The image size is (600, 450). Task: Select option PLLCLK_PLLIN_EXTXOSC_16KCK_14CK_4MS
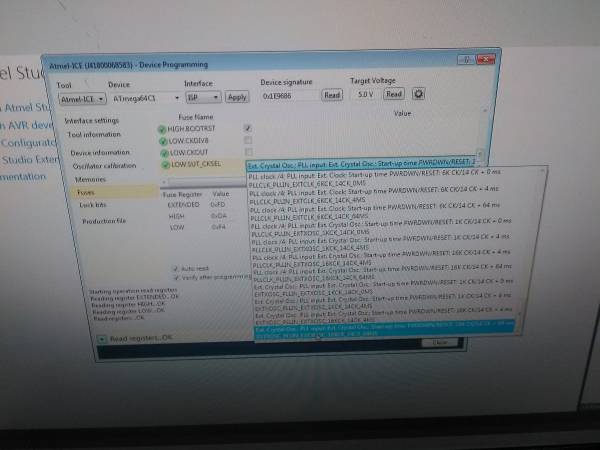pyautogui.click(x=382, y=258)
